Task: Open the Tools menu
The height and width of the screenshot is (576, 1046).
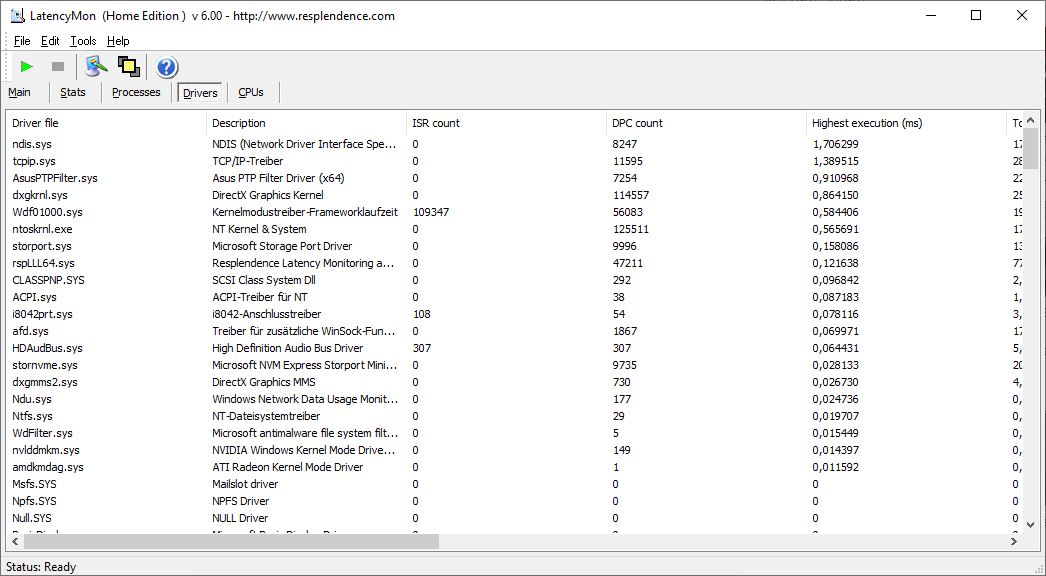Action: pos(83,41)
